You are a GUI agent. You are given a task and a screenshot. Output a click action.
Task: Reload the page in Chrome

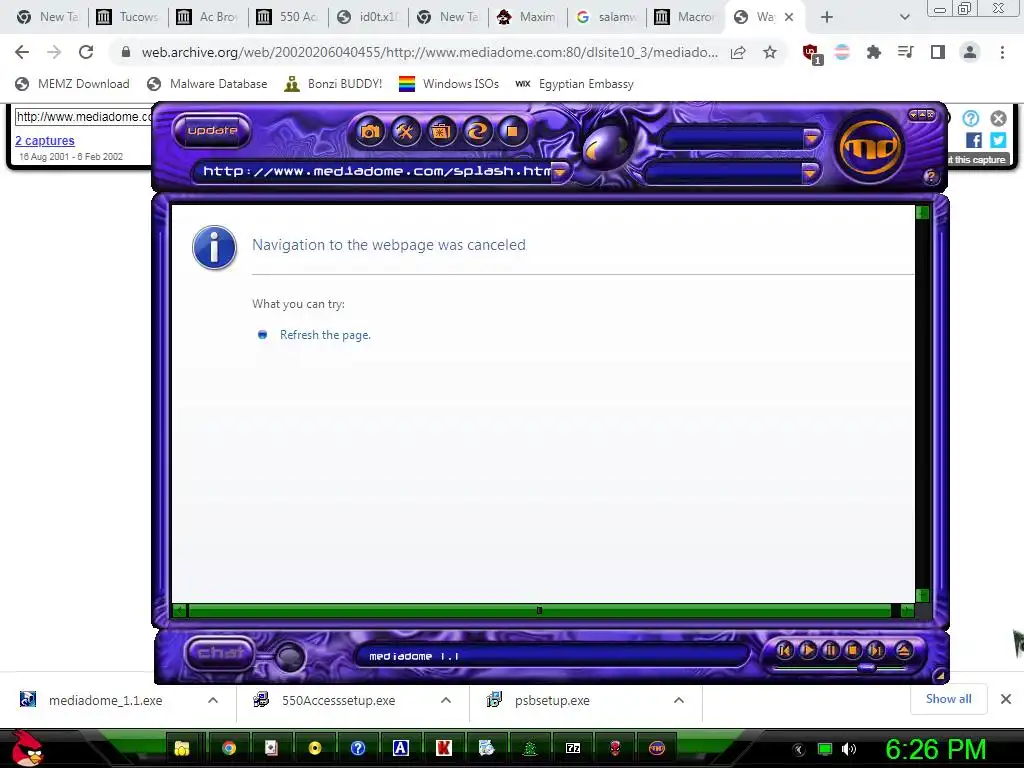86,52
